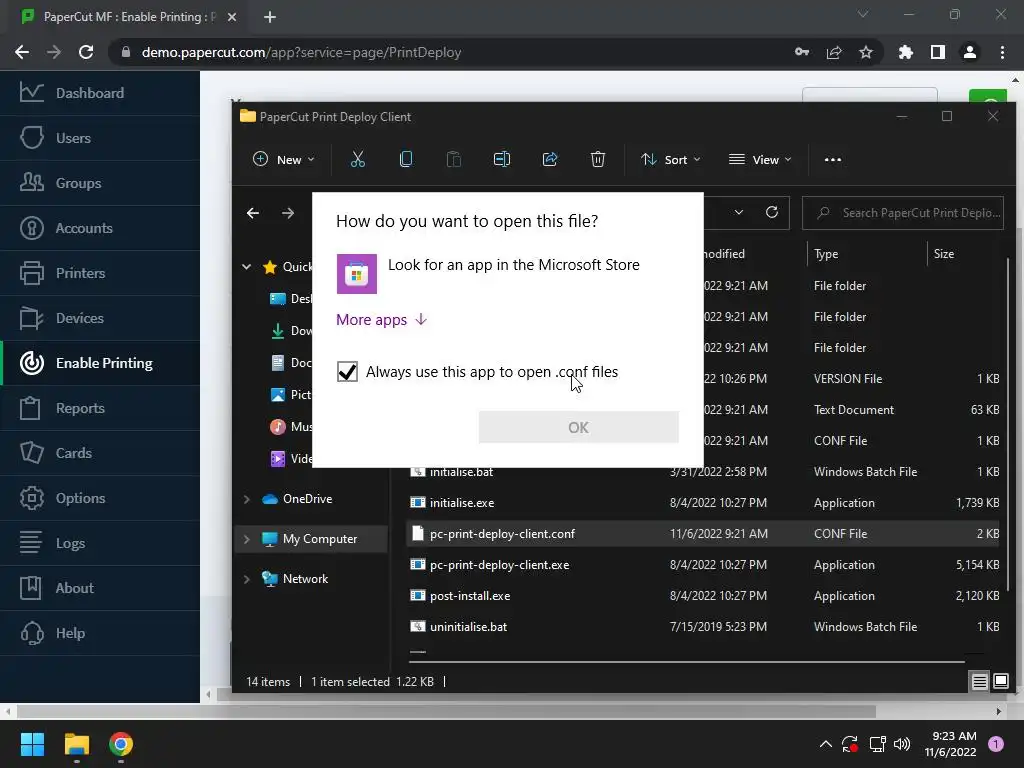This screenshot has width=1024, height=768.
Task: Click Chrome icon on taskbar
Action: [121, 744]
